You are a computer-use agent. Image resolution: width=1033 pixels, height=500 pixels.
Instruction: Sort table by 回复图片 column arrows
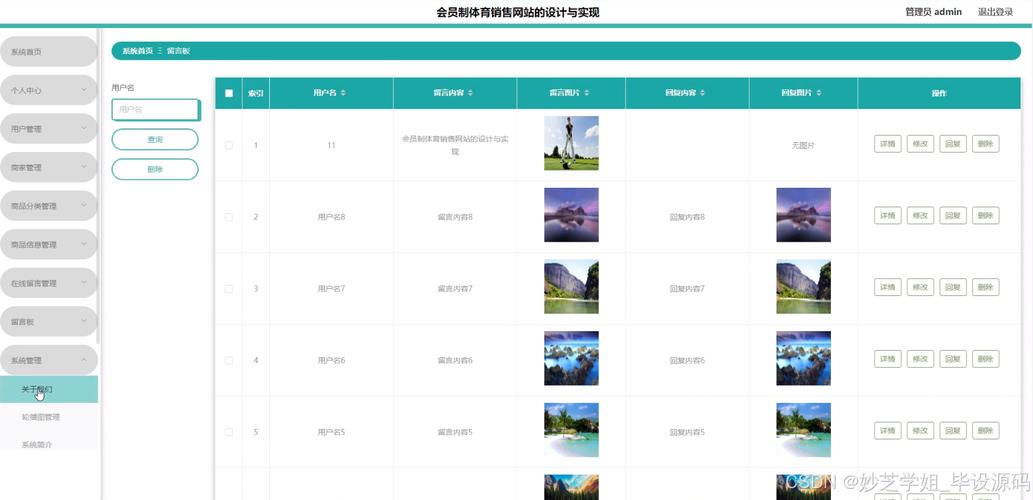818,94
